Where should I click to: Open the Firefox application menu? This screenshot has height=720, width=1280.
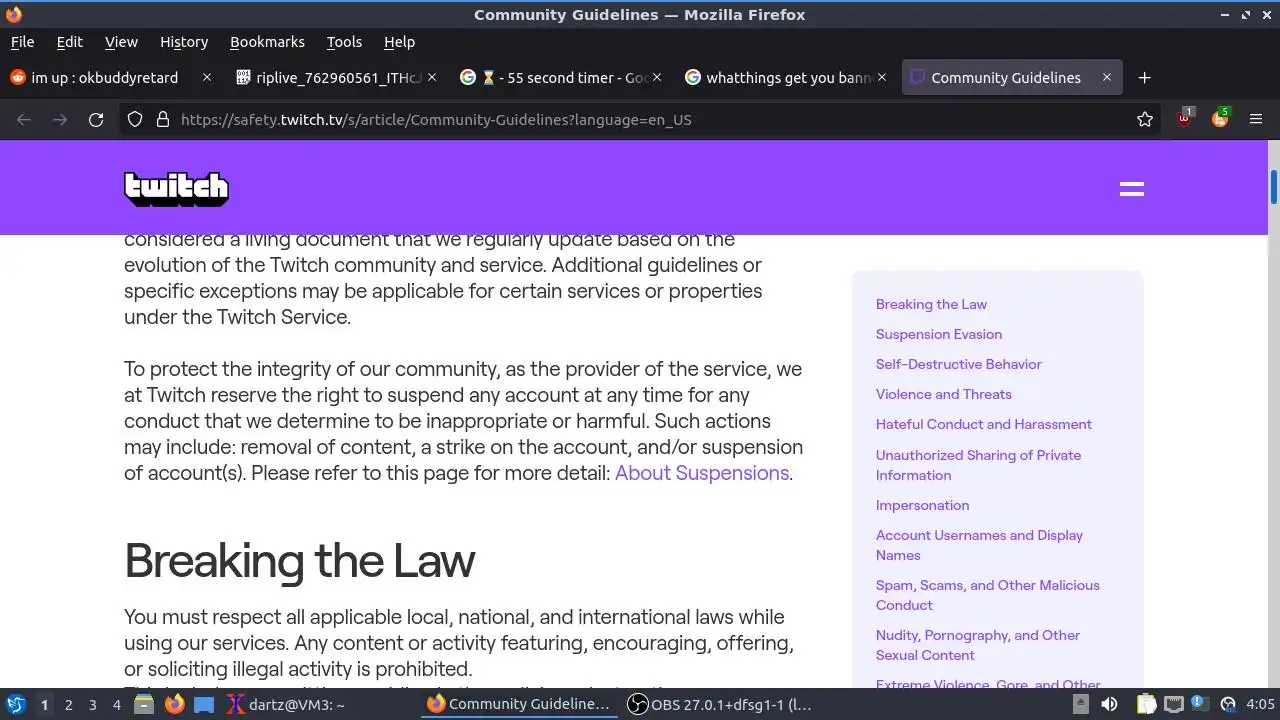(1256, 120)
